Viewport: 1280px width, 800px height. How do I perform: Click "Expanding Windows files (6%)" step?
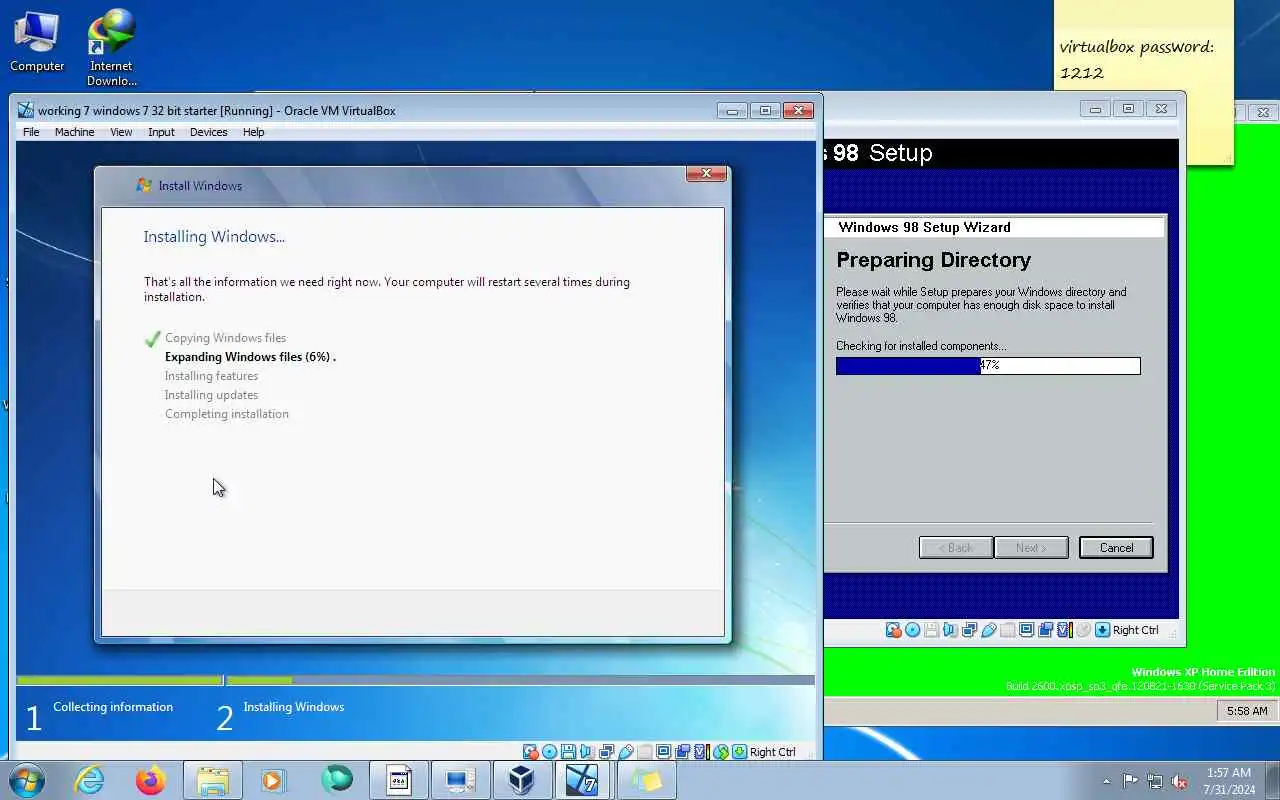tap(250, 357)
